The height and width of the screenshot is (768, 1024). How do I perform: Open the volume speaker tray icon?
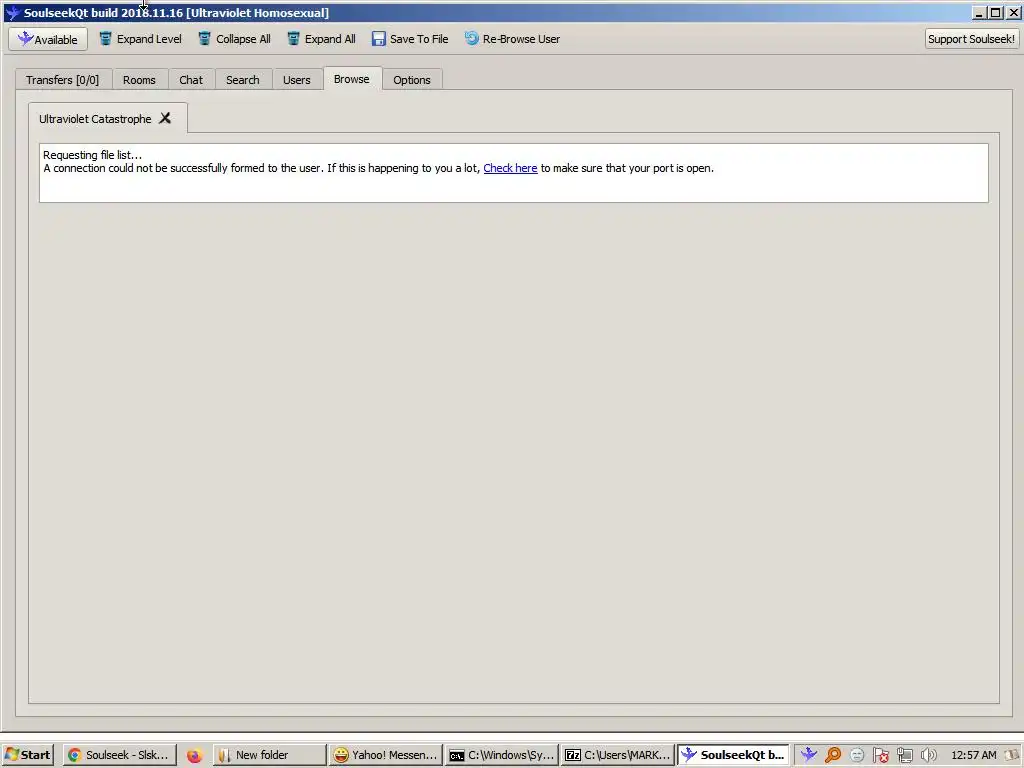tap(928, 755)
